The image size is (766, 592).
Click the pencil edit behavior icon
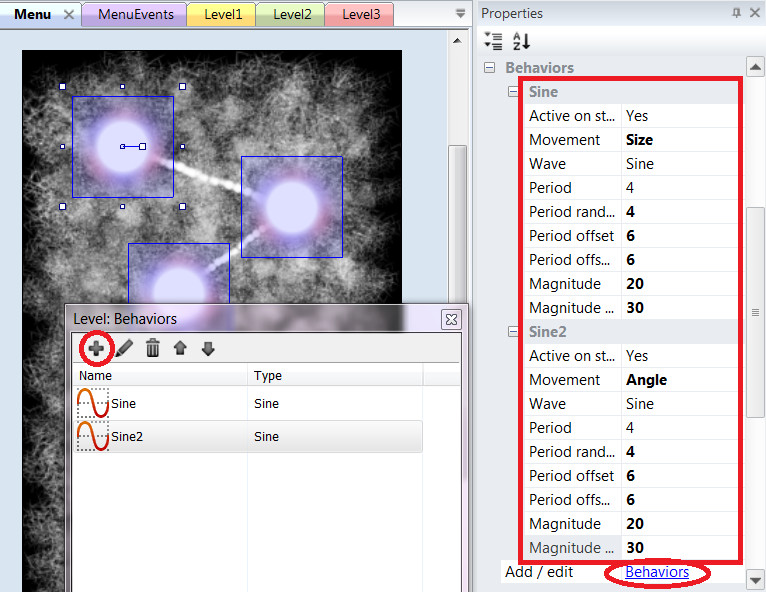[124, 348]
